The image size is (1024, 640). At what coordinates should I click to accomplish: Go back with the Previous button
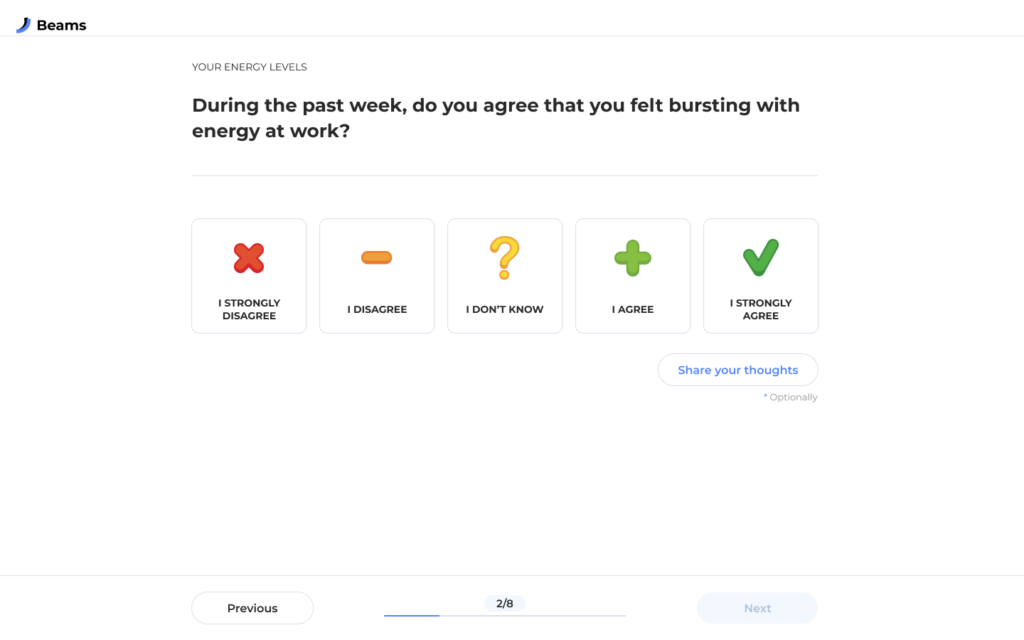[x=252, y=608]
